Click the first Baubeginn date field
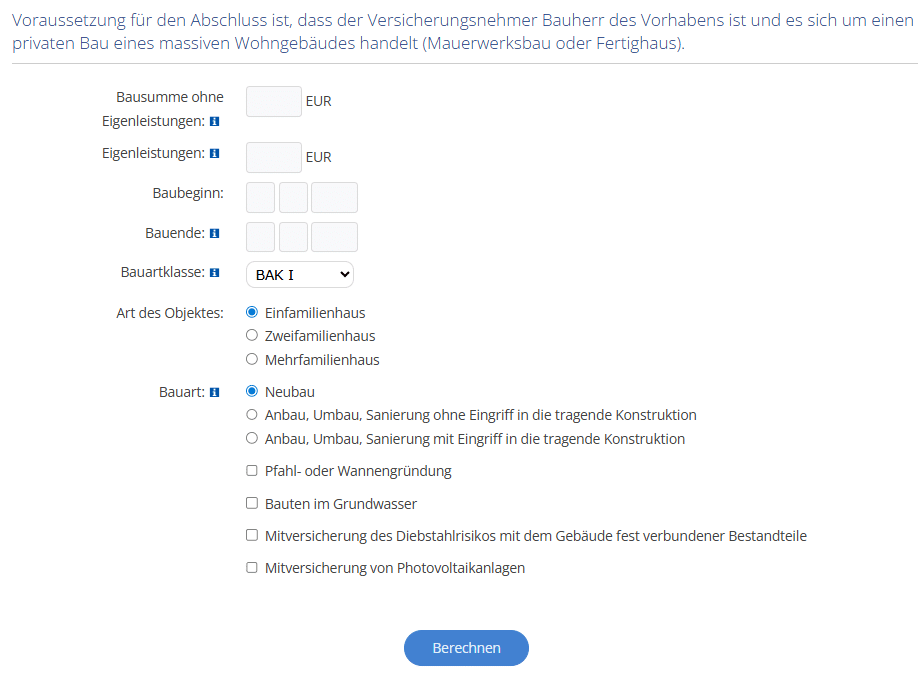 point(260,198)
